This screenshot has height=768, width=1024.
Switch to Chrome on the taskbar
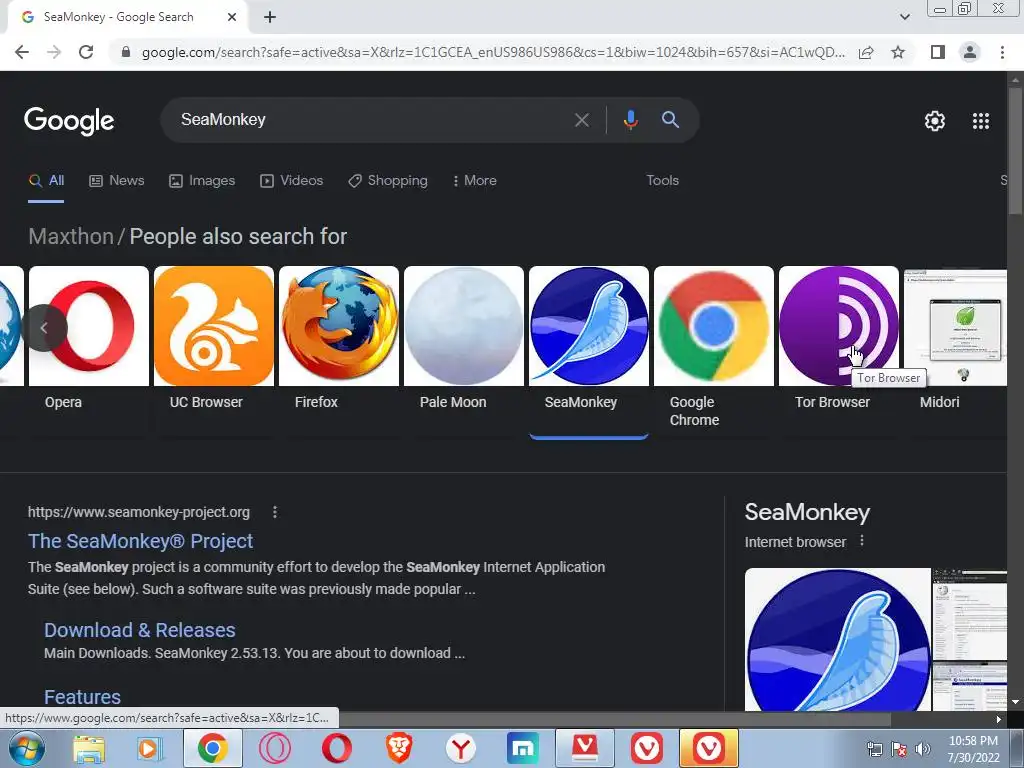point(212,748)
